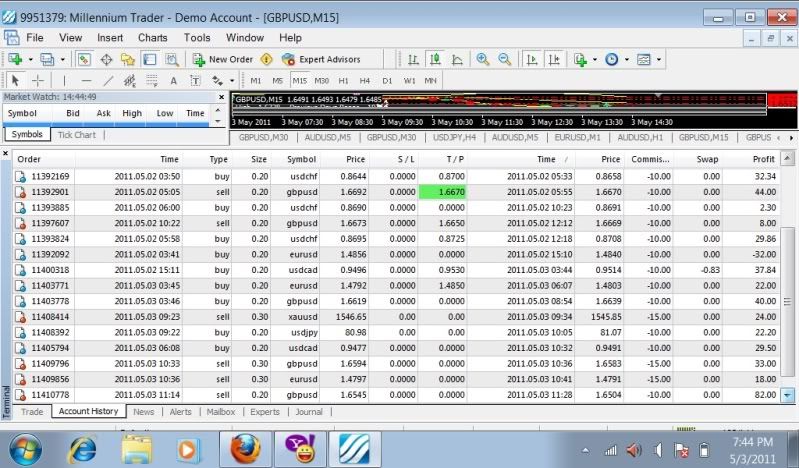Click the Indicators list icon
The image size is (799, 468).
click(x=580, y=60)
